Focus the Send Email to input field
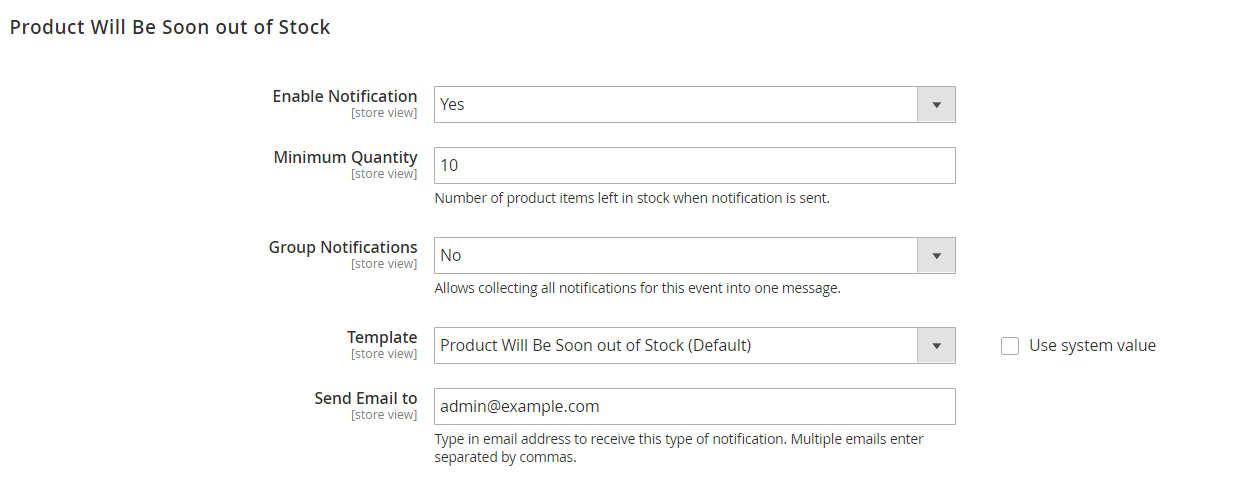The image size is (1258, 478). tap(694, 406)
